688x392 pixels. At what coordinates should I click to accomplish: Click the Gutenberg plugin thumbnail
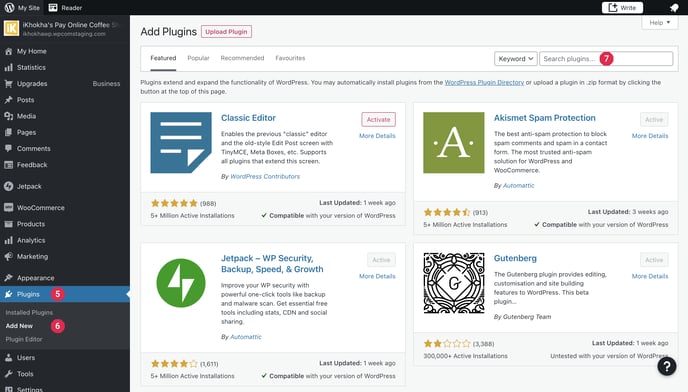click(454, 283)
